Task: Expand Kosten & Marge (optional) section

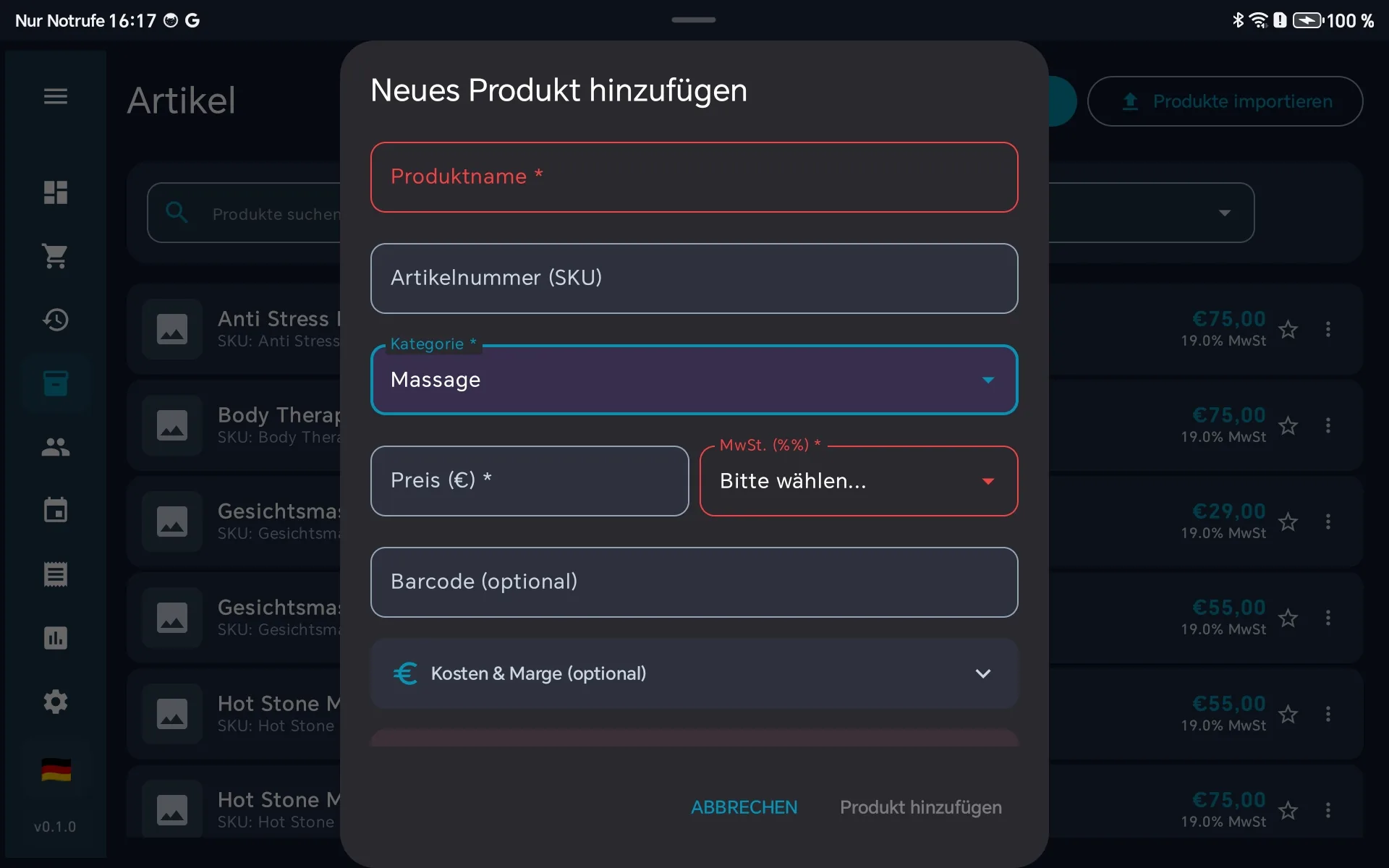Action: 694,673
